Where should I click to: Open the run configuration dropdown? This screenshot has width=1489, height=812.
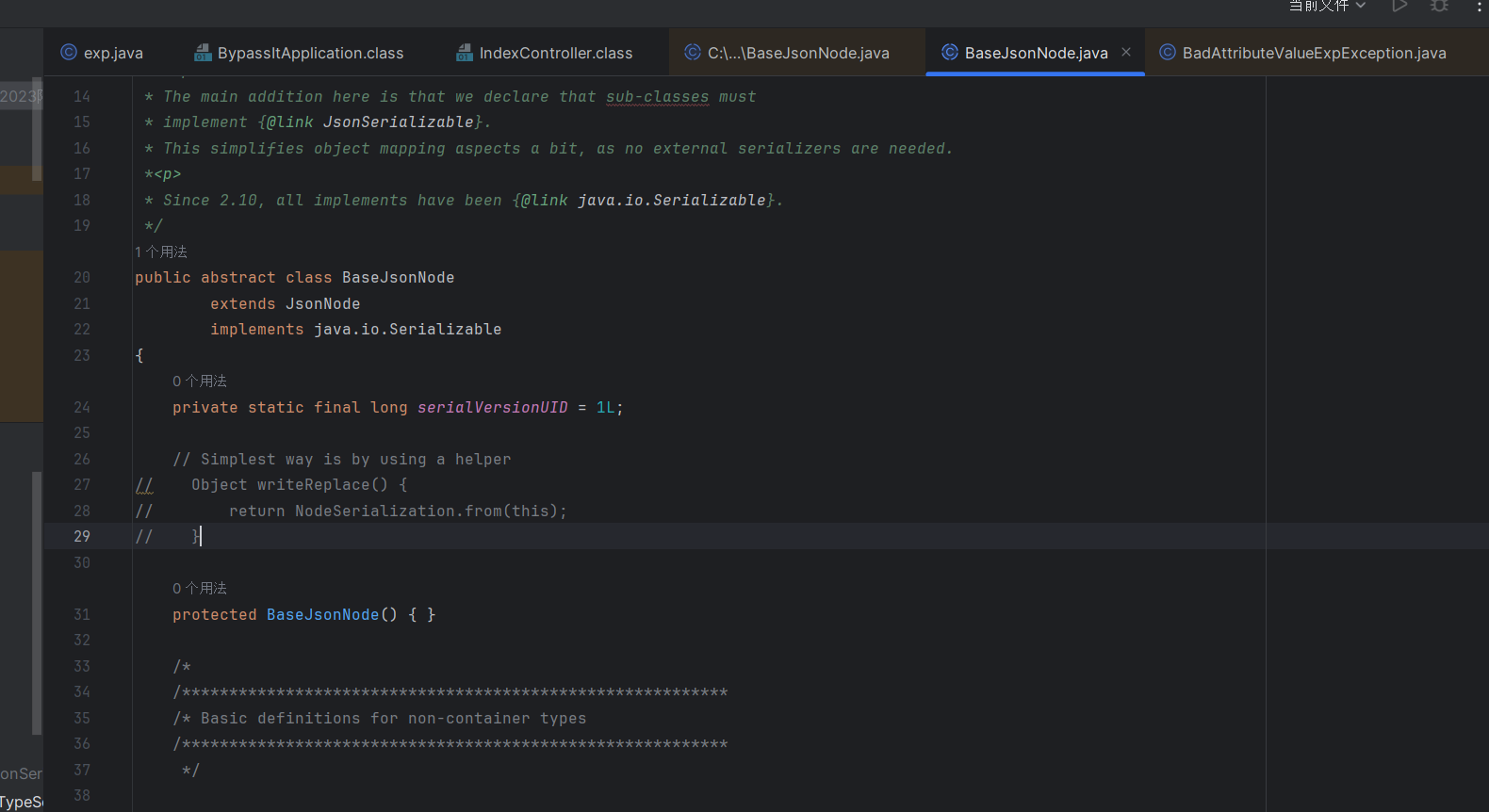(x=1328, y=6)
